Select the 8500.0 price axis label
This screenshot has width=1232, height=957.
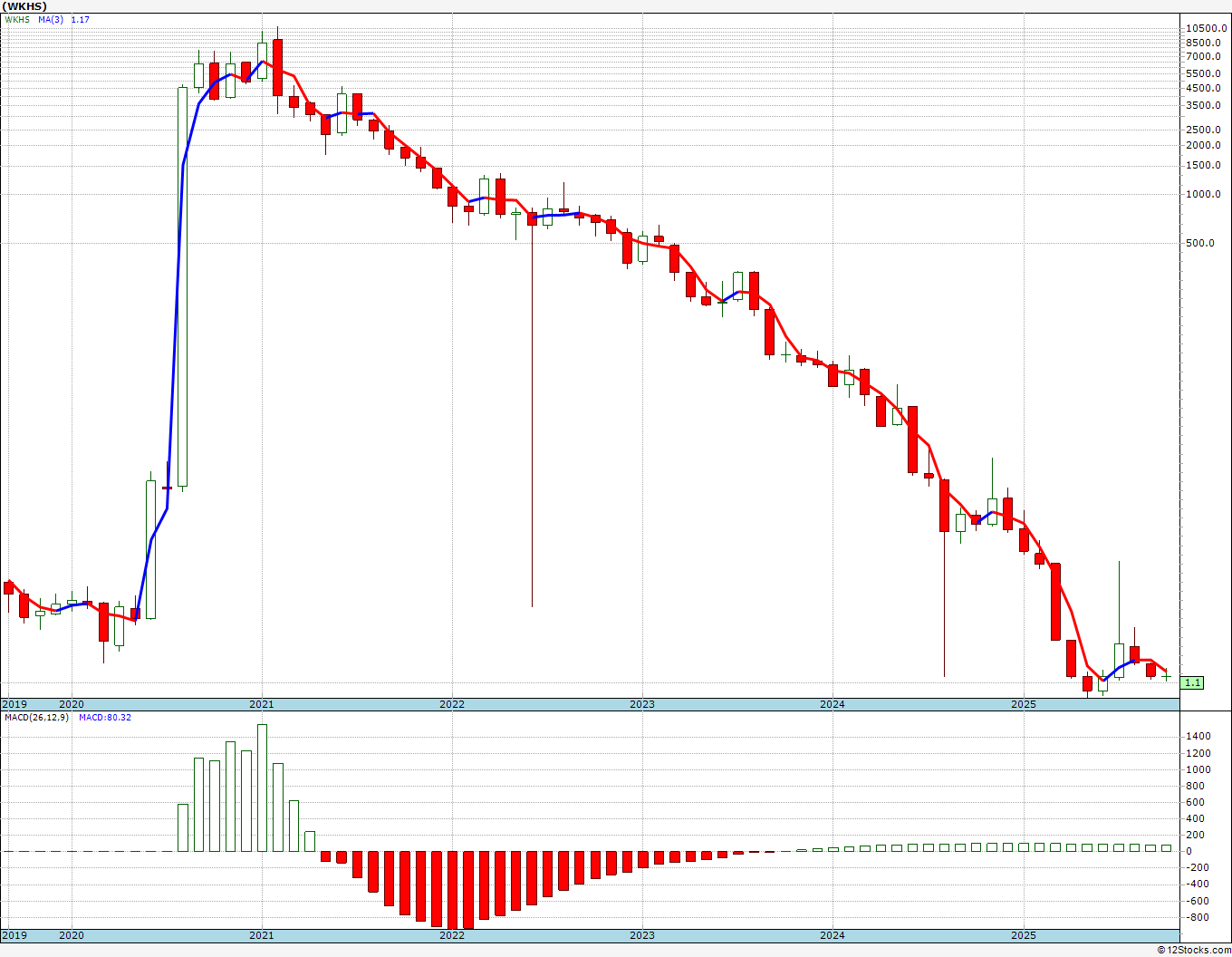(1205, 42)
